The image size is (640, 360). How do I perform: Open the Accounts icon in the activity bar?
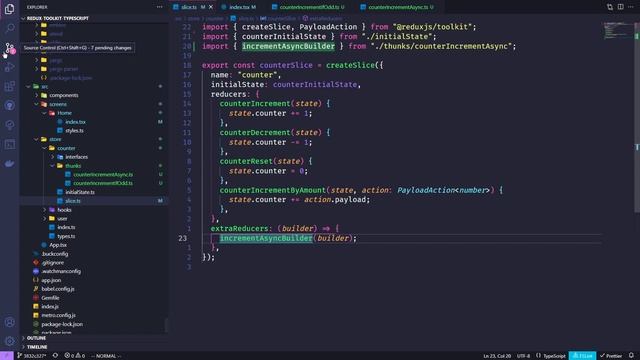tap(9, 322)
